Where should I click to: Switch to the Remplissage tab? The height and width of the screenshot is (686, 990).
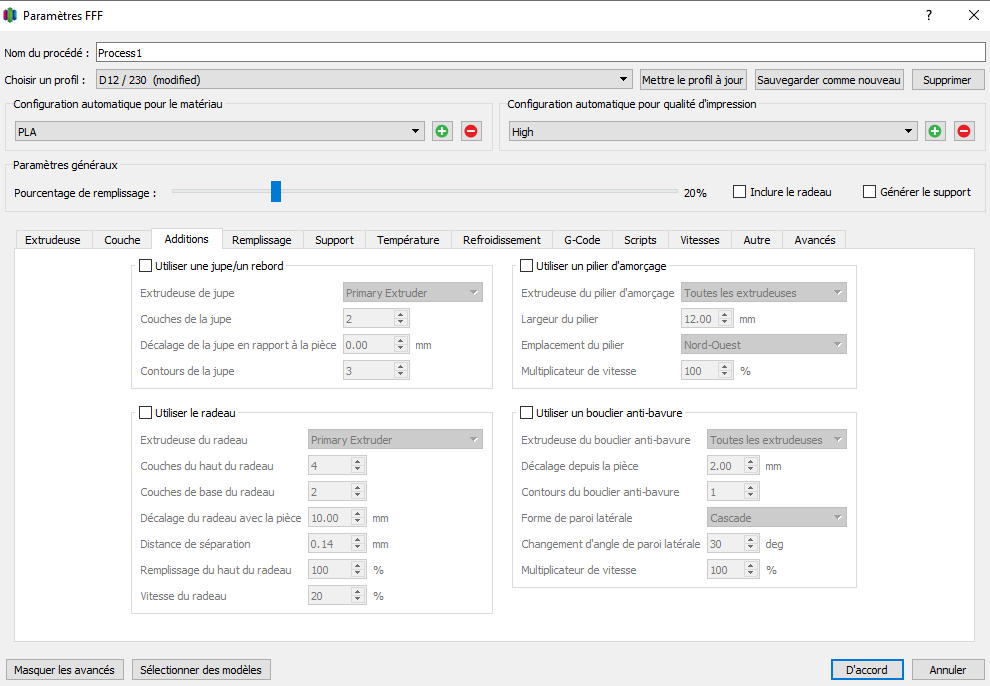click(x=261, y=240)
